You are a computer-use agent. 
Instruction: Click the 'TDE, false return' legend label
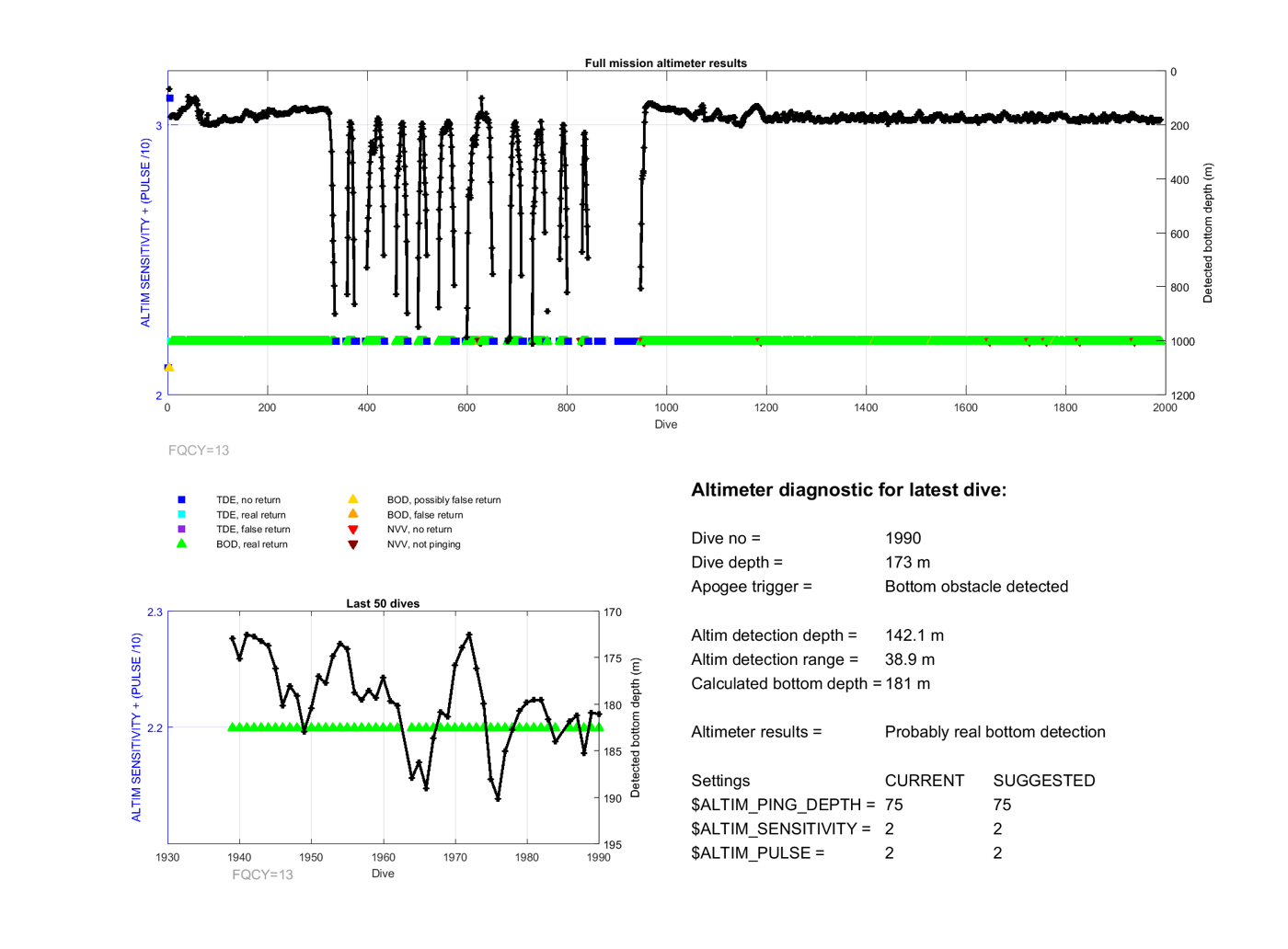pos(253,530)
